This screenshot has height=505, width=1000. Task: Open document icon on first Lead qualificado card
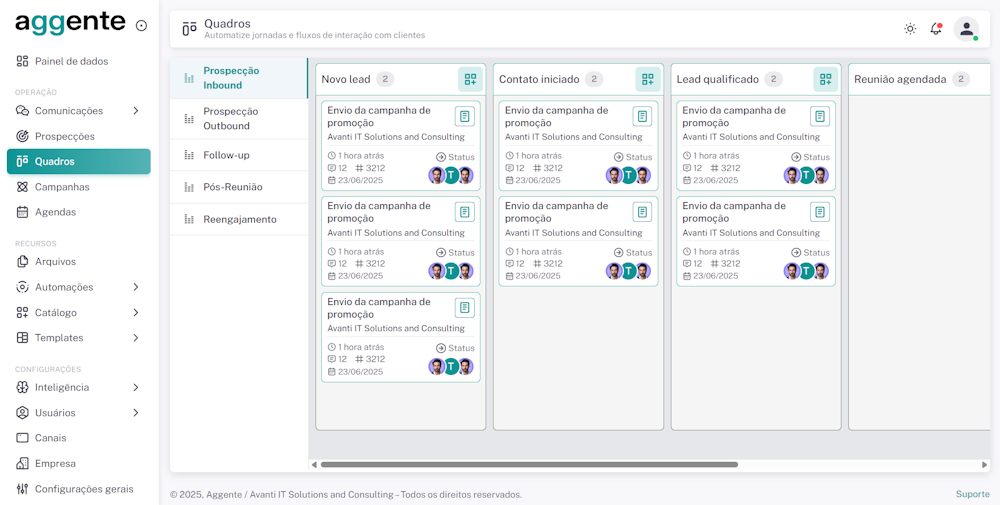click(x=820, y=116)
